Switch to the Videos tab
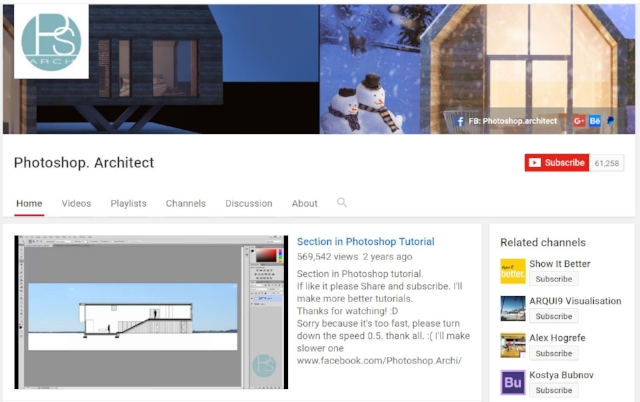Screen dimensions: 640x402 tap(76, 203)
